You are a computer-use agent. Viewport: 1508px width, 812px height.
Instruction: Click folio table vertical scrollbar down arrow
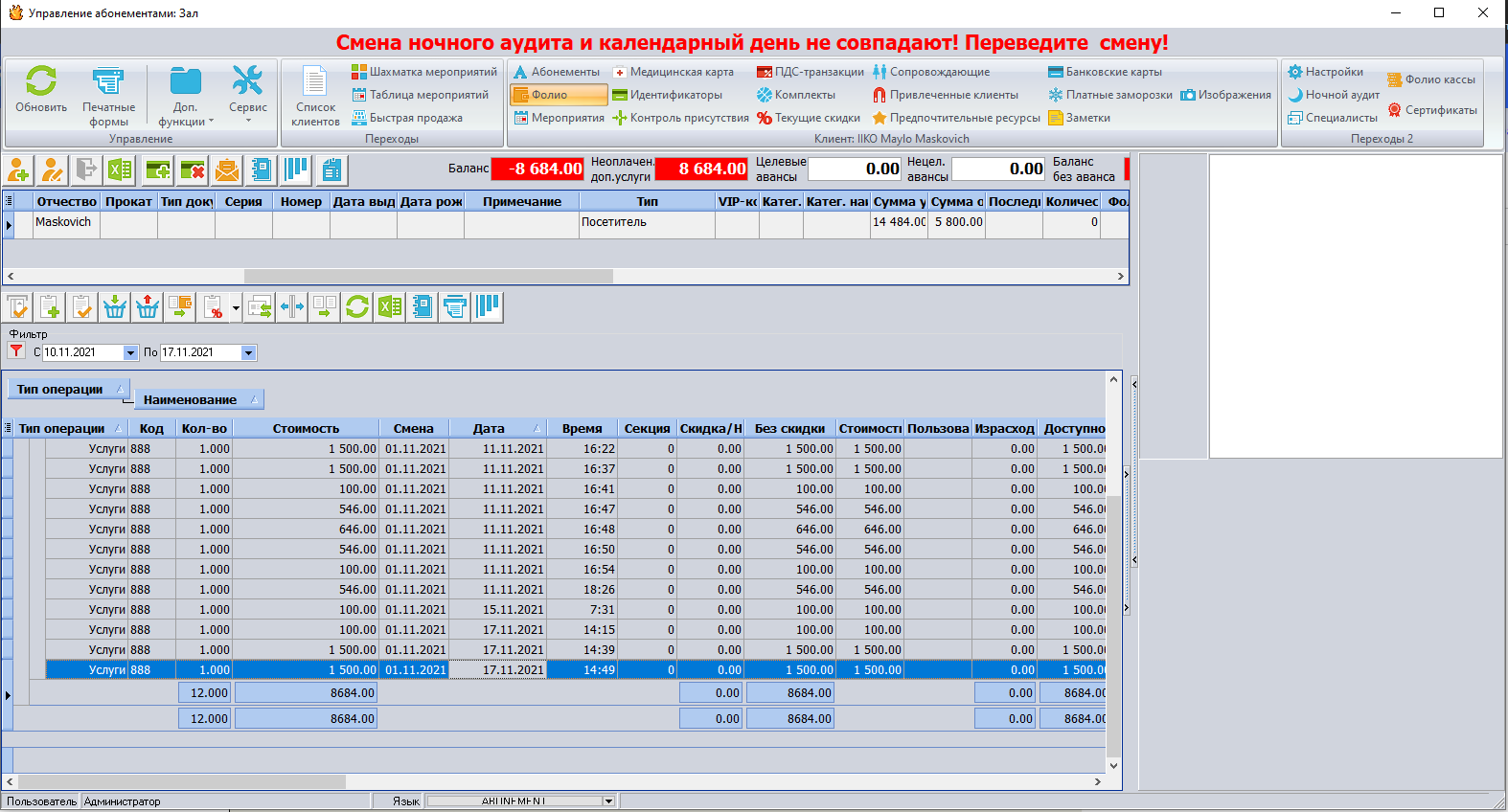tap(1113, 766)
